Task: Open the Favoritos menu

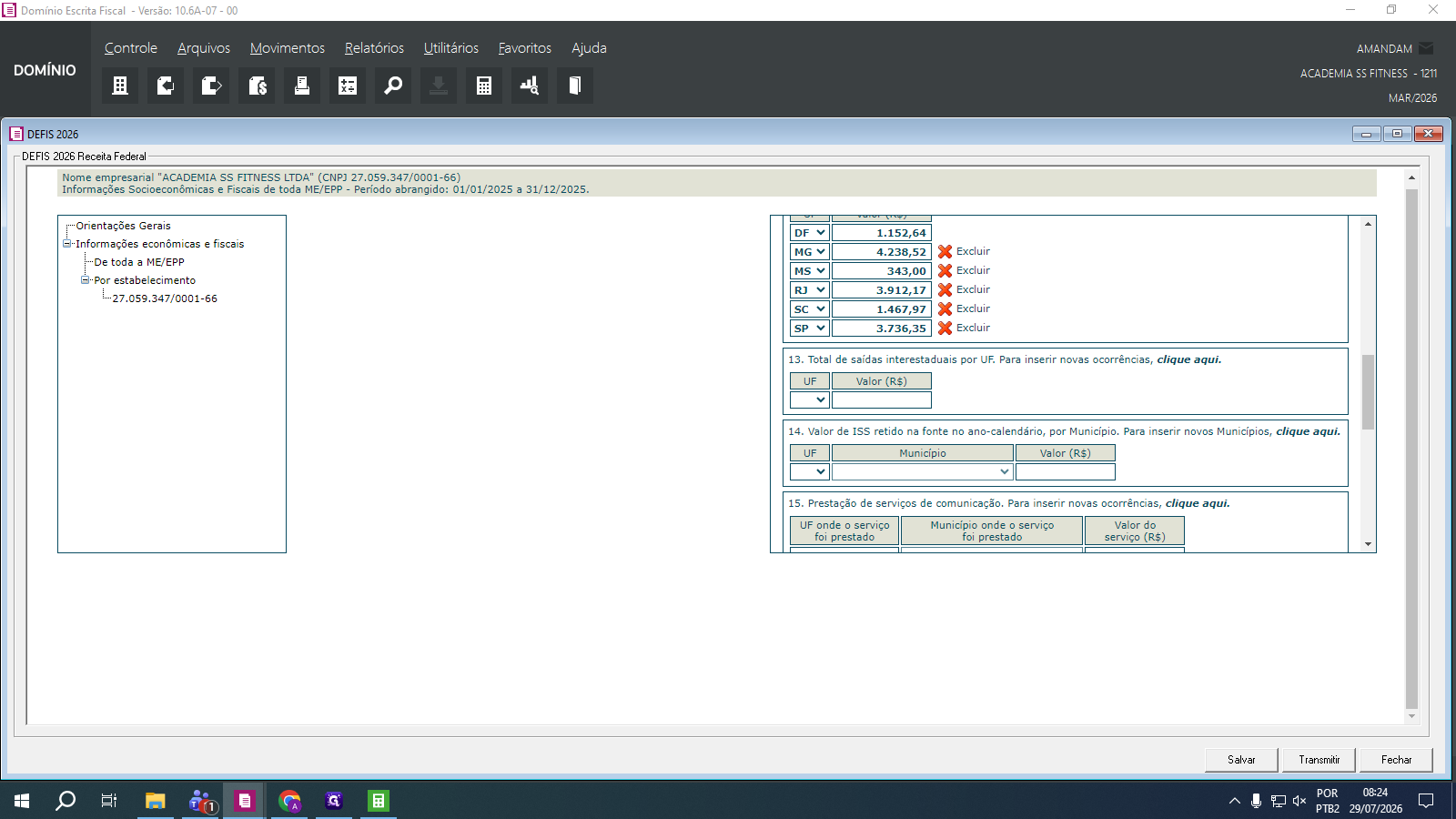Action: point(525,48)
